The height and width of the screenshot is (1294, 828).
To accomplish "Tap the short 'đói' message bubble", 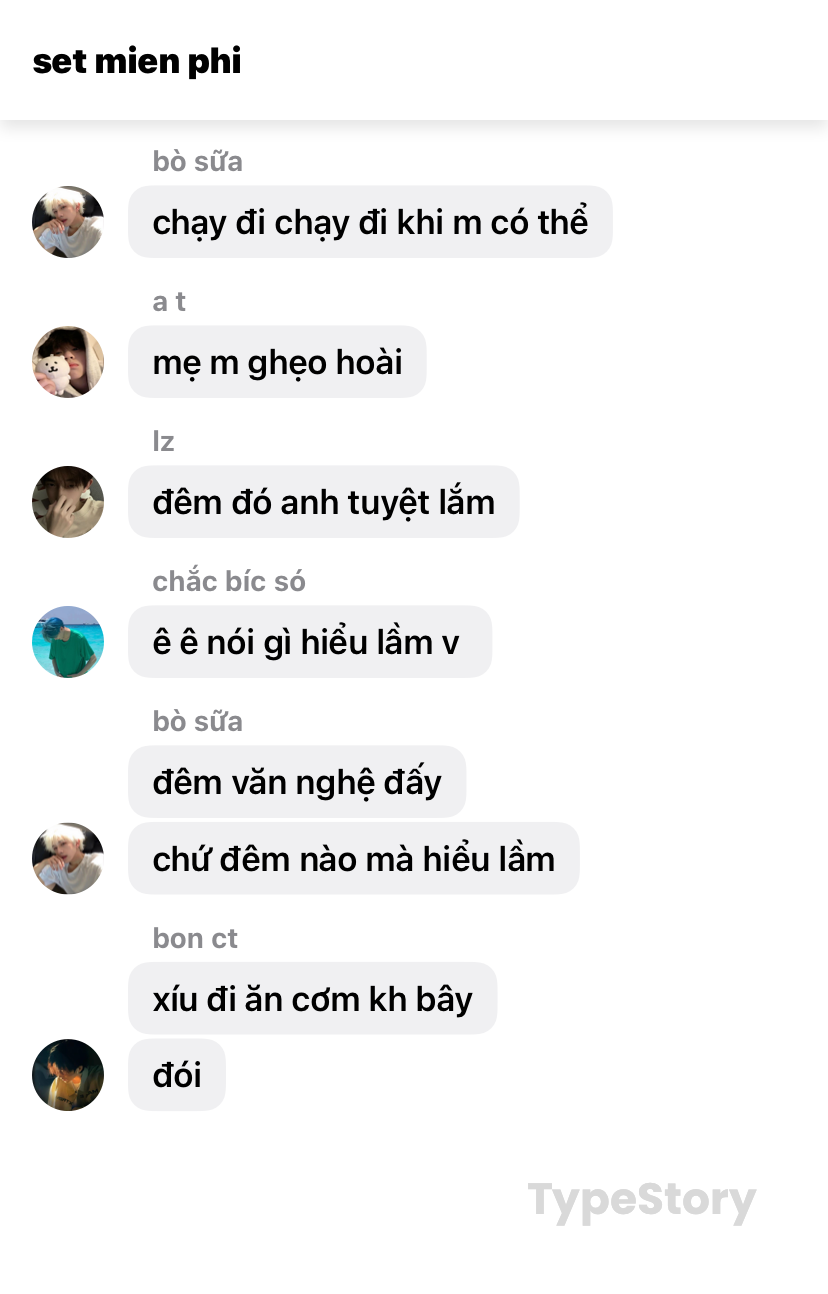I will tap(177, 1075).
